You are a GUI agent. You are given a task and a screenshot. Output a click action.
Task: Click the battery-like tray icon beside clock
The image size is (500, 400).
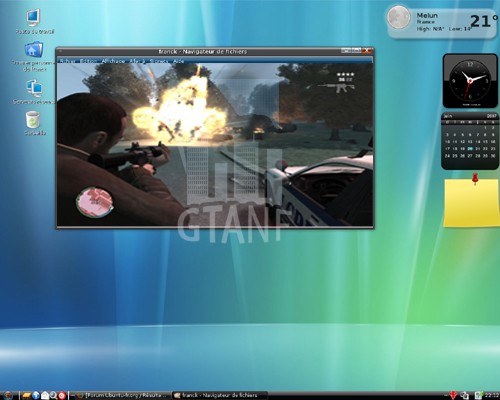tap(478, 395)
